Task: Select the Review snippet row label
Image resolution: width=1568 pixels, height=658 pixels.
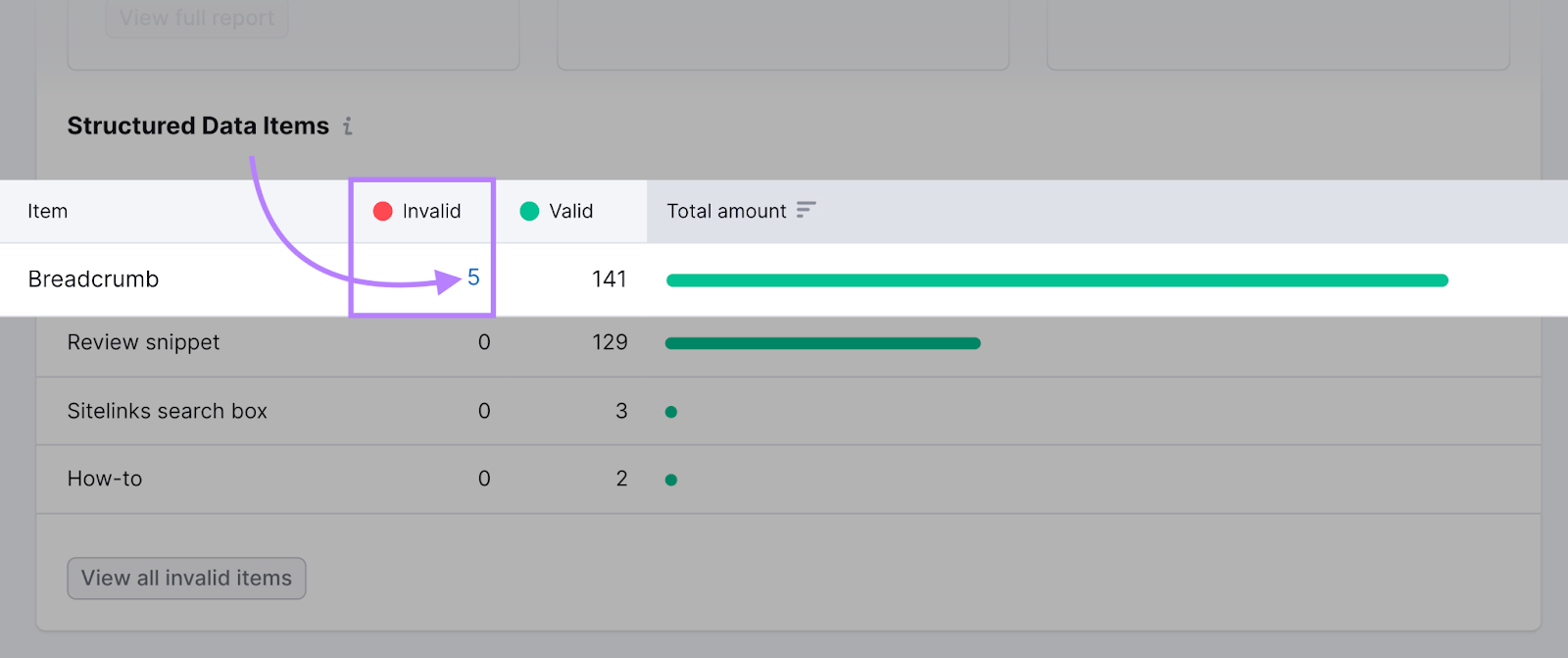Action: (x=143, y=342)
